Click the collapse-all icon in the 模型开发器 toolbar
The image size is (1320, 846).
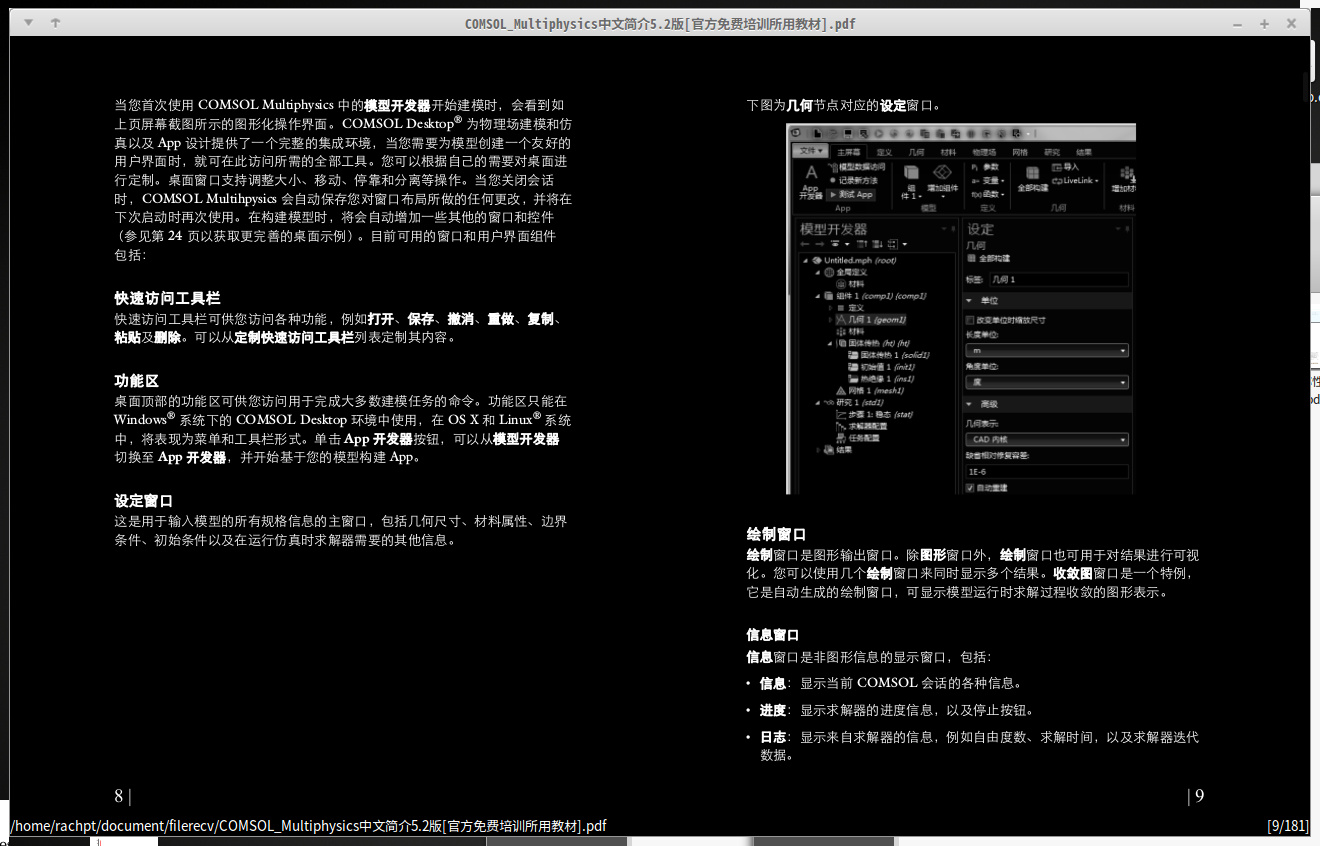click(862, 244)
